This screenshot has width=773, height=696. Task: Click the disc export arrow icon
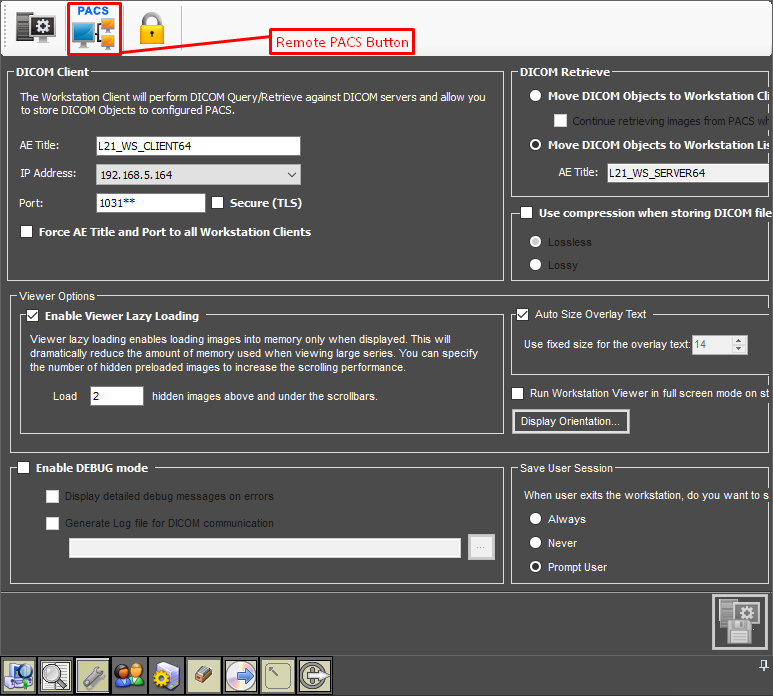pos(240,675)
